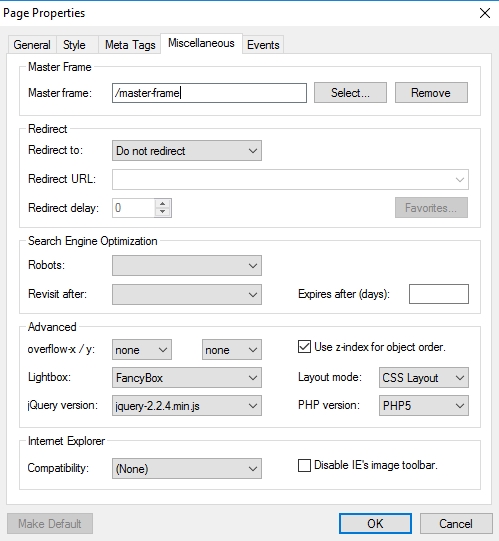Expand the PHP version dropdown
499x541 pixels.
pyautogui.click(x=424, y=405)
